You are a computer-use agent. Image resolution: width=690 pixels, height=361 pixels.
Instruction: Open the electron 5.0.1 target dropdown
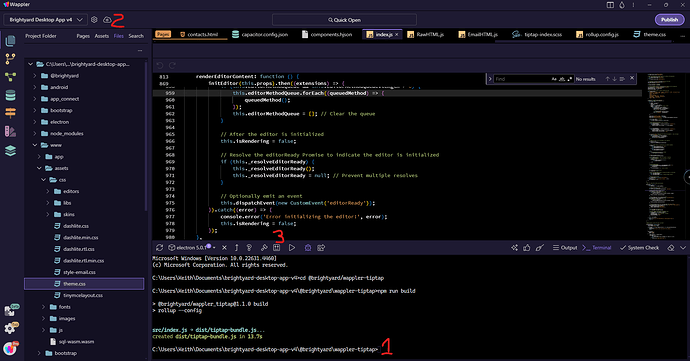[x=192, y=248]
